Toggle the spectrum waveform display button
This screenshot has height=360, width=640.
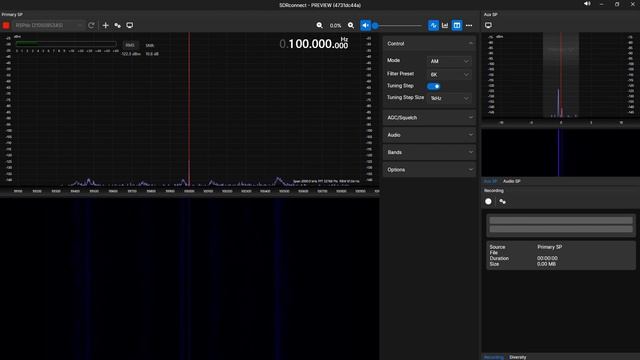point(433,25)
